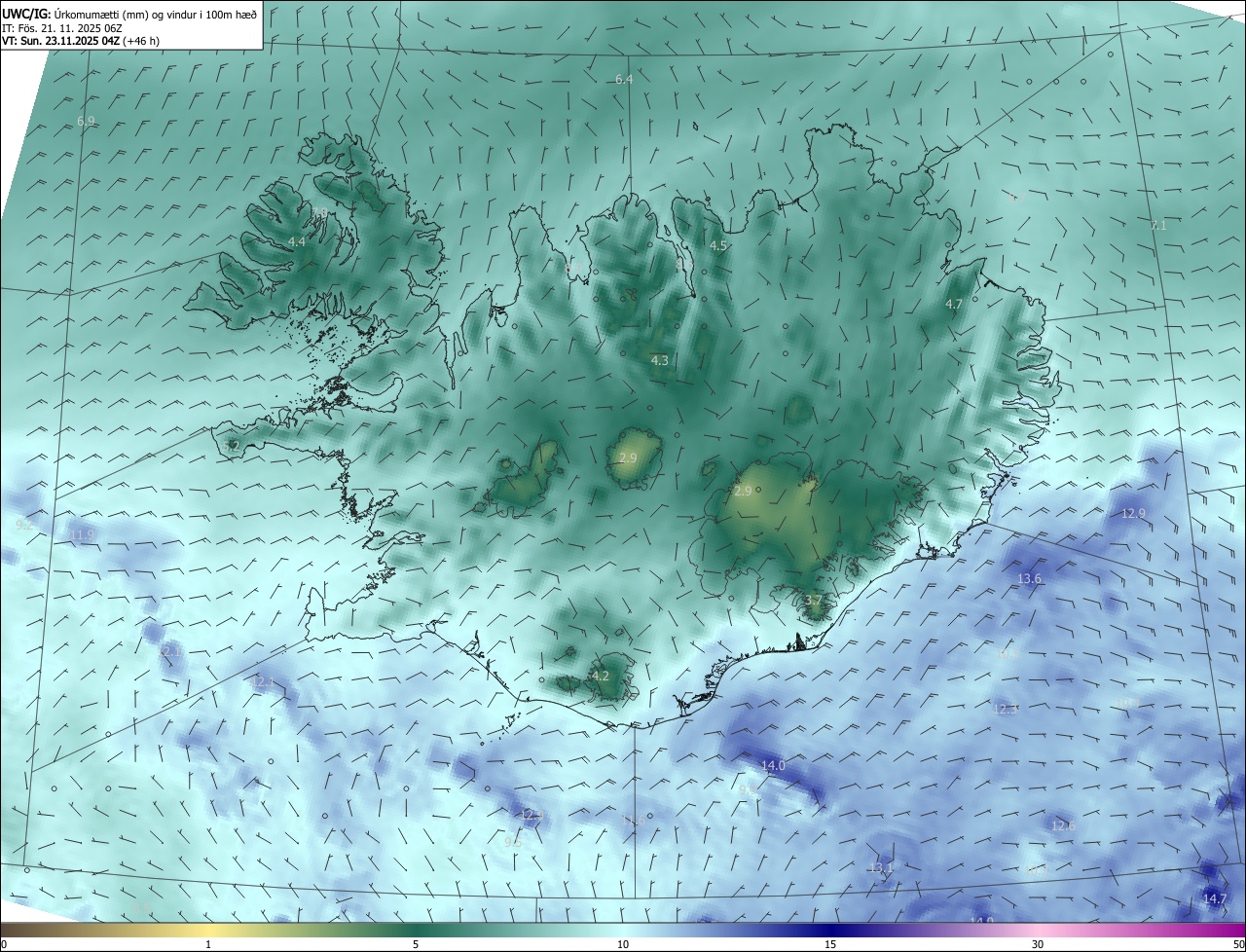This screenshot has height=952, width=1246.
Task: Click the '14.7' value label over the sea
Action: [1215, 898]
